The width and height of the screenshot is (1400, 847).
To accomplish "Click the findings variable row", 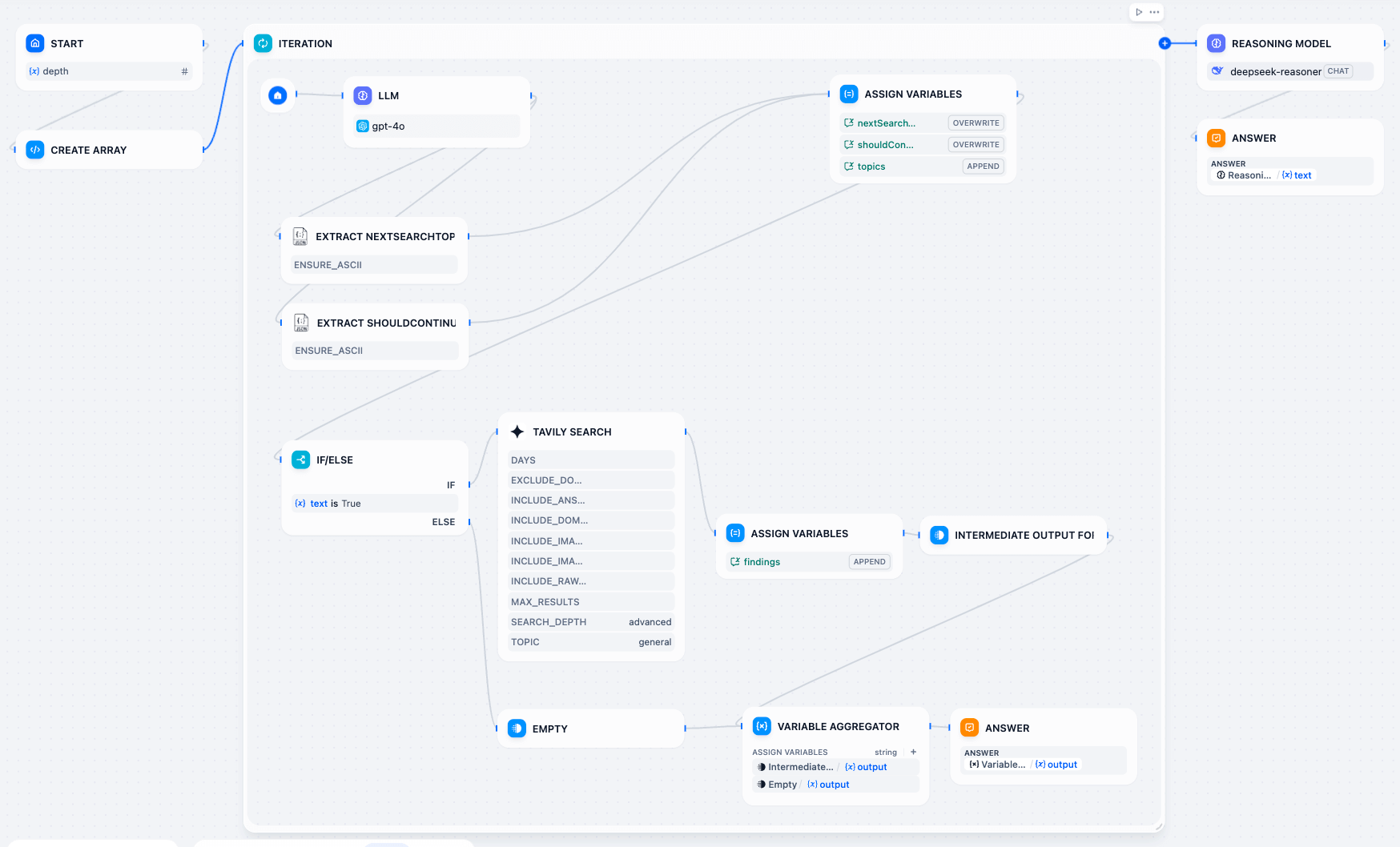I will pyautogui.click(x=809, y=562).
